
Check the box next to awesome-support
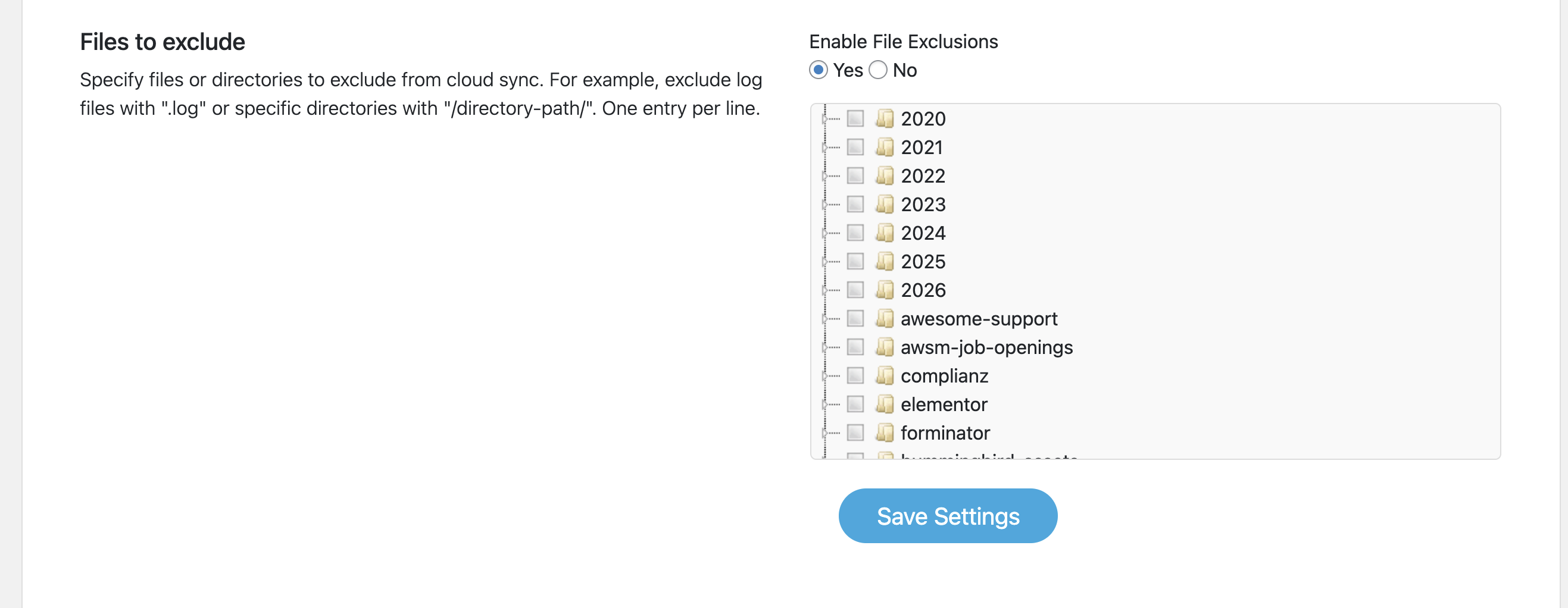(x=855, y=318)
